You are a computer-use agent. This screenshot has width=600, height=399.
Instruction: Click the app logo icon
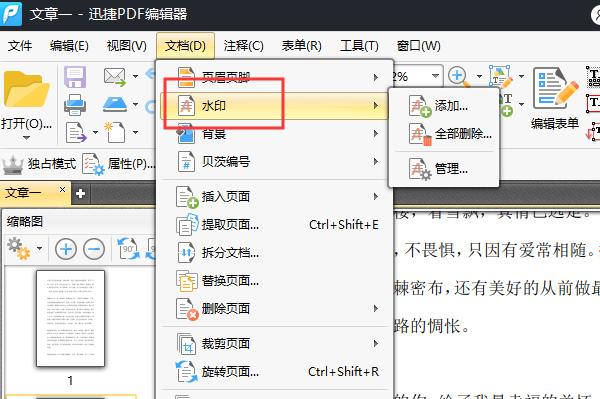coord(11,13)
